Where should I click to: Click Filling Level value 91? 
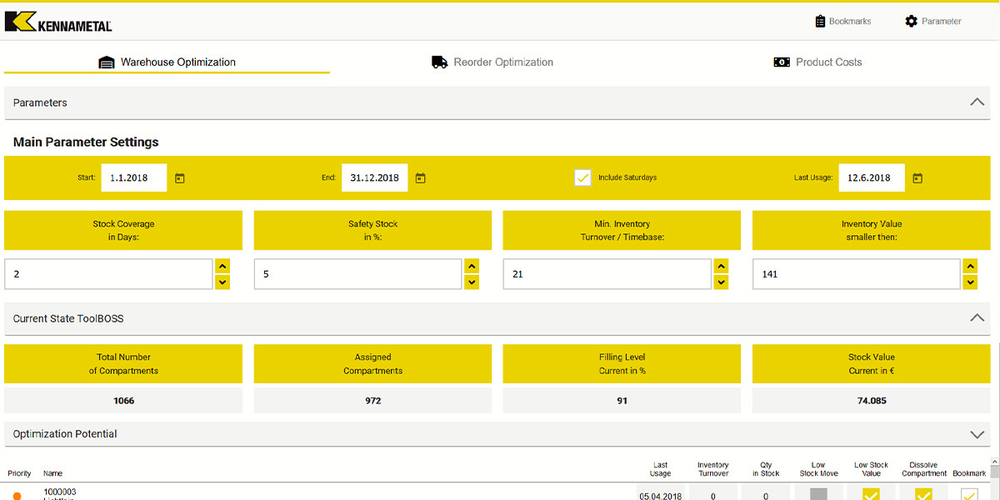622,401
